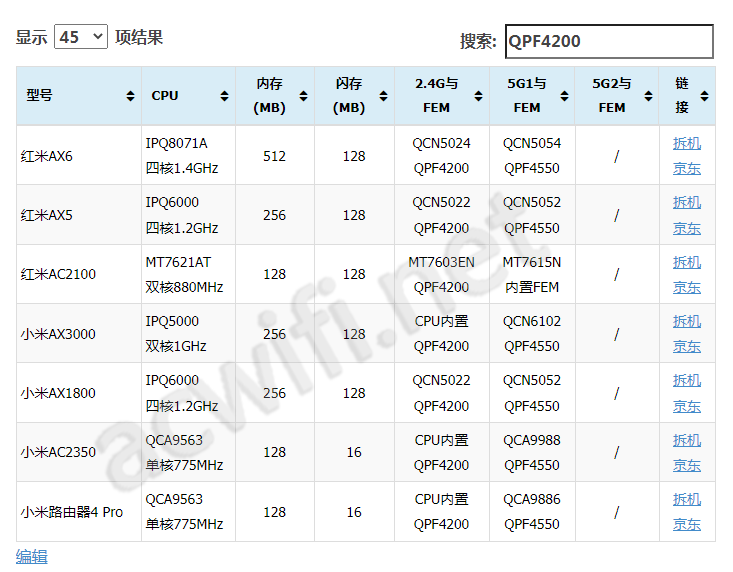The width and height of the screenshot is (733, 572).
Task: Sort by 5G1与FEM column arrows
Action: pos(564,96)
